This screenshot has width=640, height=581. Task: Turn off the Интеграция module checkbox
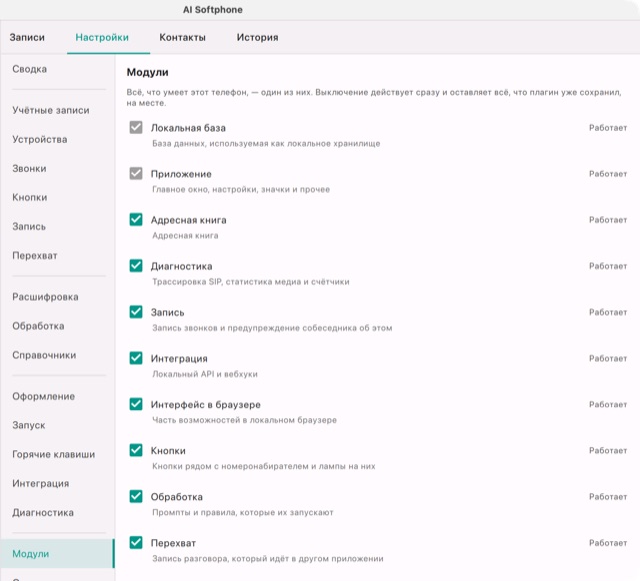[x=136, y=358]
